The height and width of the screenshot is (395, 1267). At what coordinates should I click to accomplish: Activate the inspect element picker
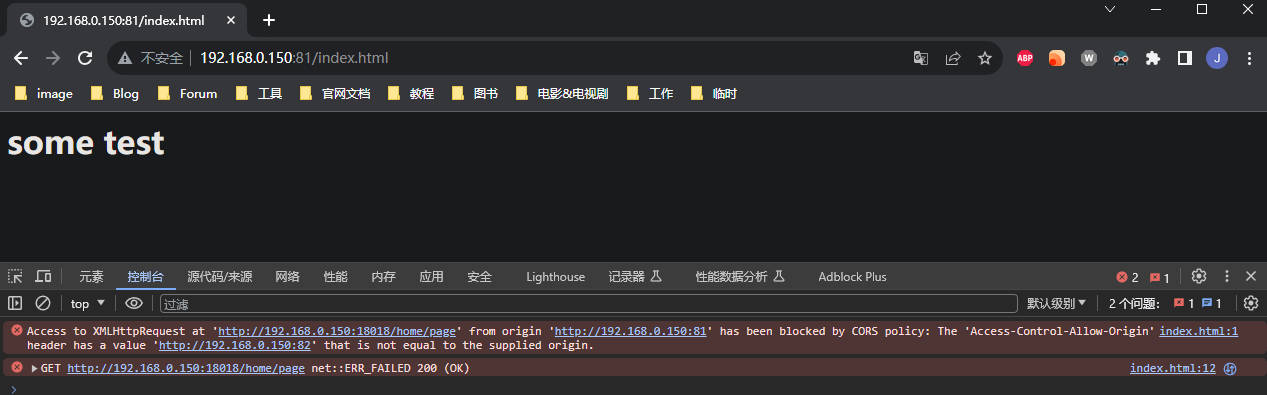15,277
